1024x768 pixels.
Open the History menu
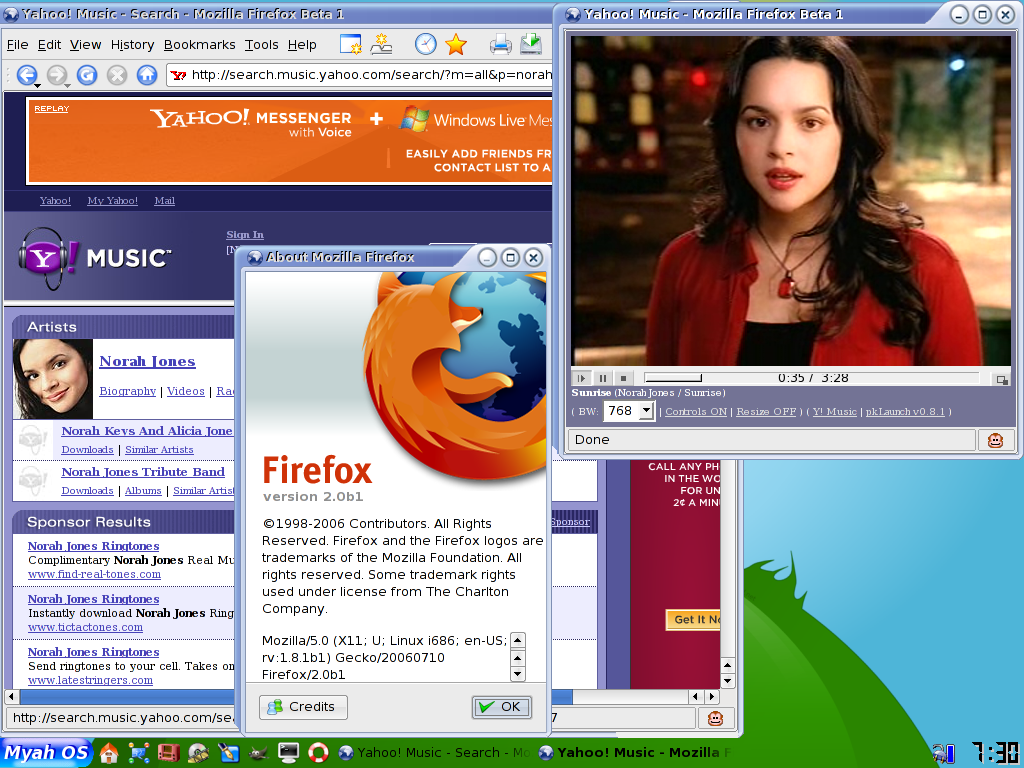pos(133,45)
